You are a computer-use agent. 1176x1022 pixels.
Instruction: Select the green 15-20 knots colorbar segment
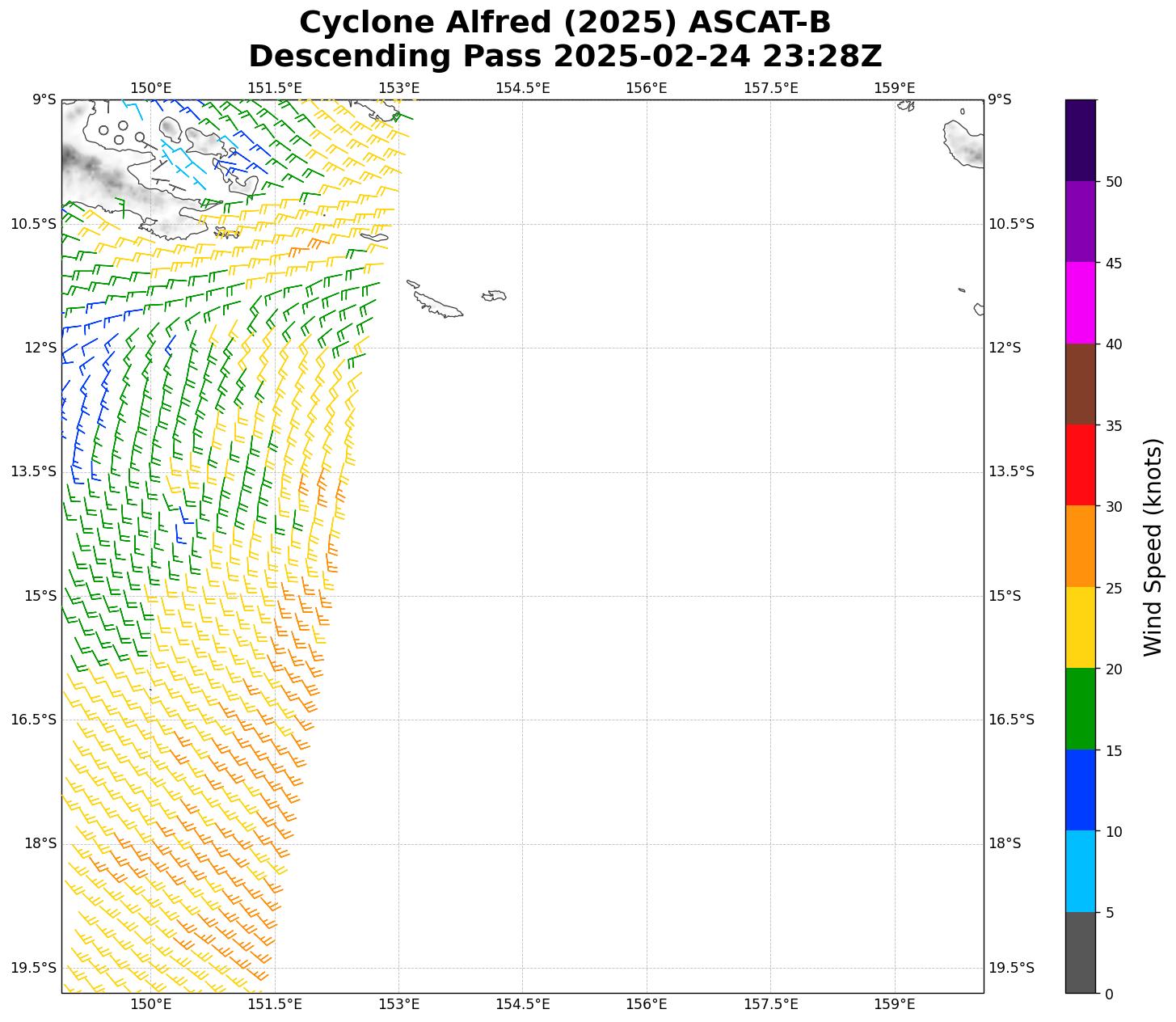coord(1080,708)
